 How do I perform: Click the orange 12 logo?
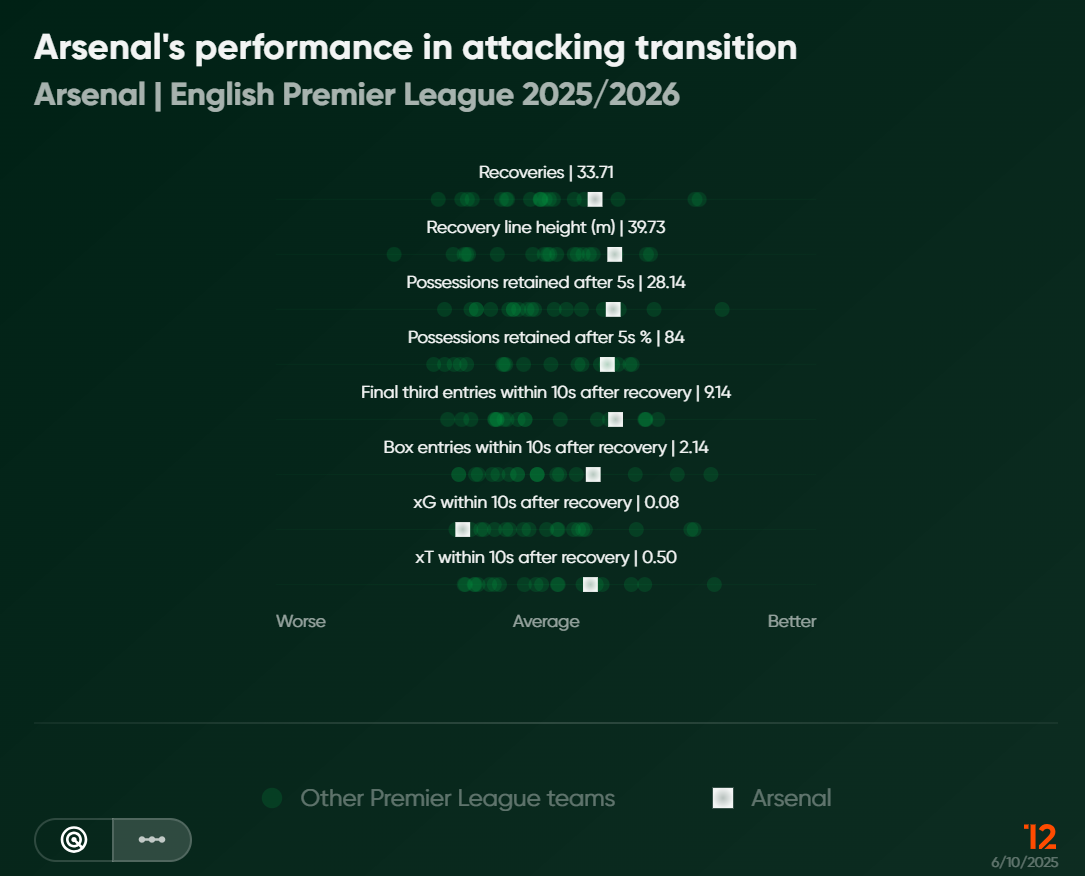[1040, 837]
